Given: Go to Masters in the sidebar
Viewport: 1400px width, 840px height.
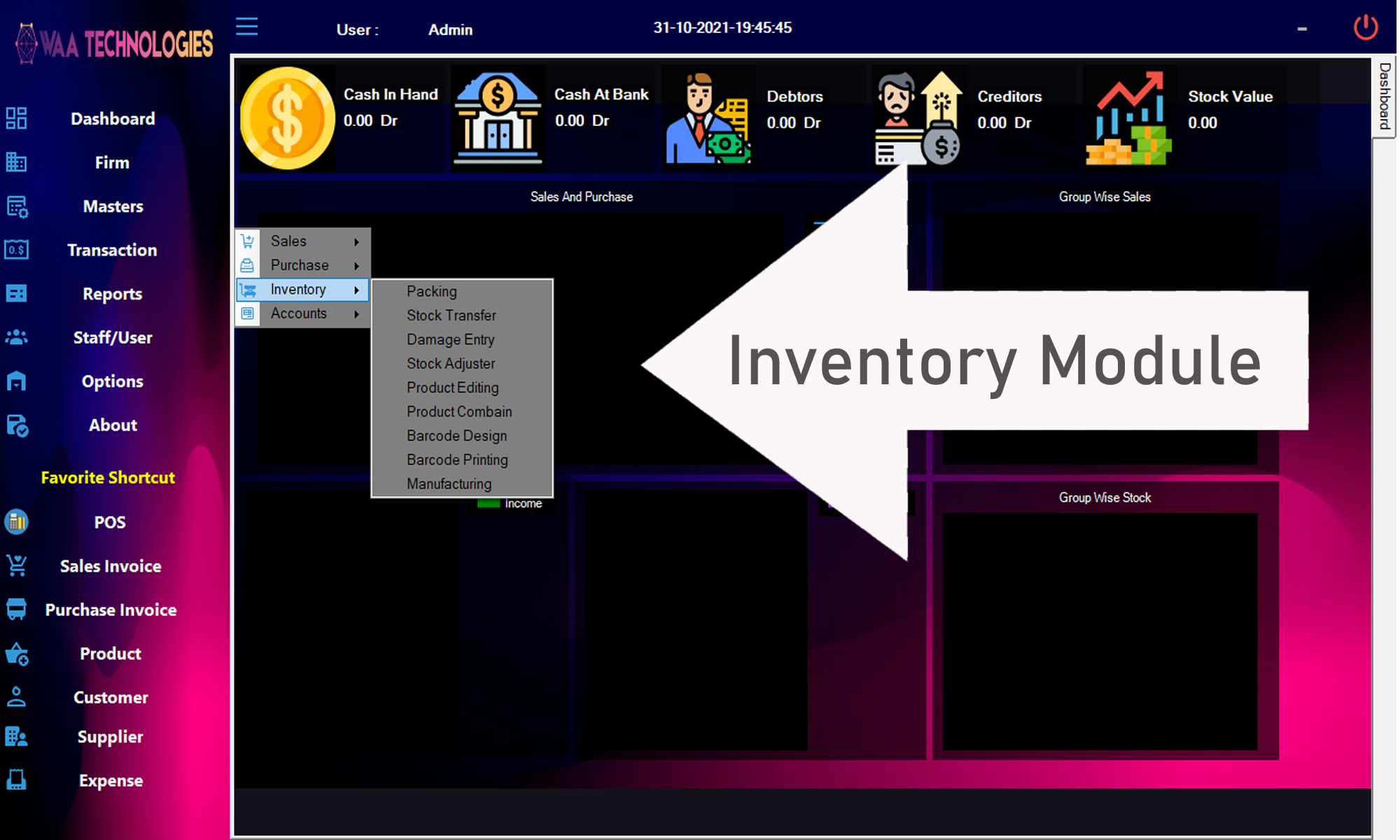Looking at the screenshot, I should (113, 206).
